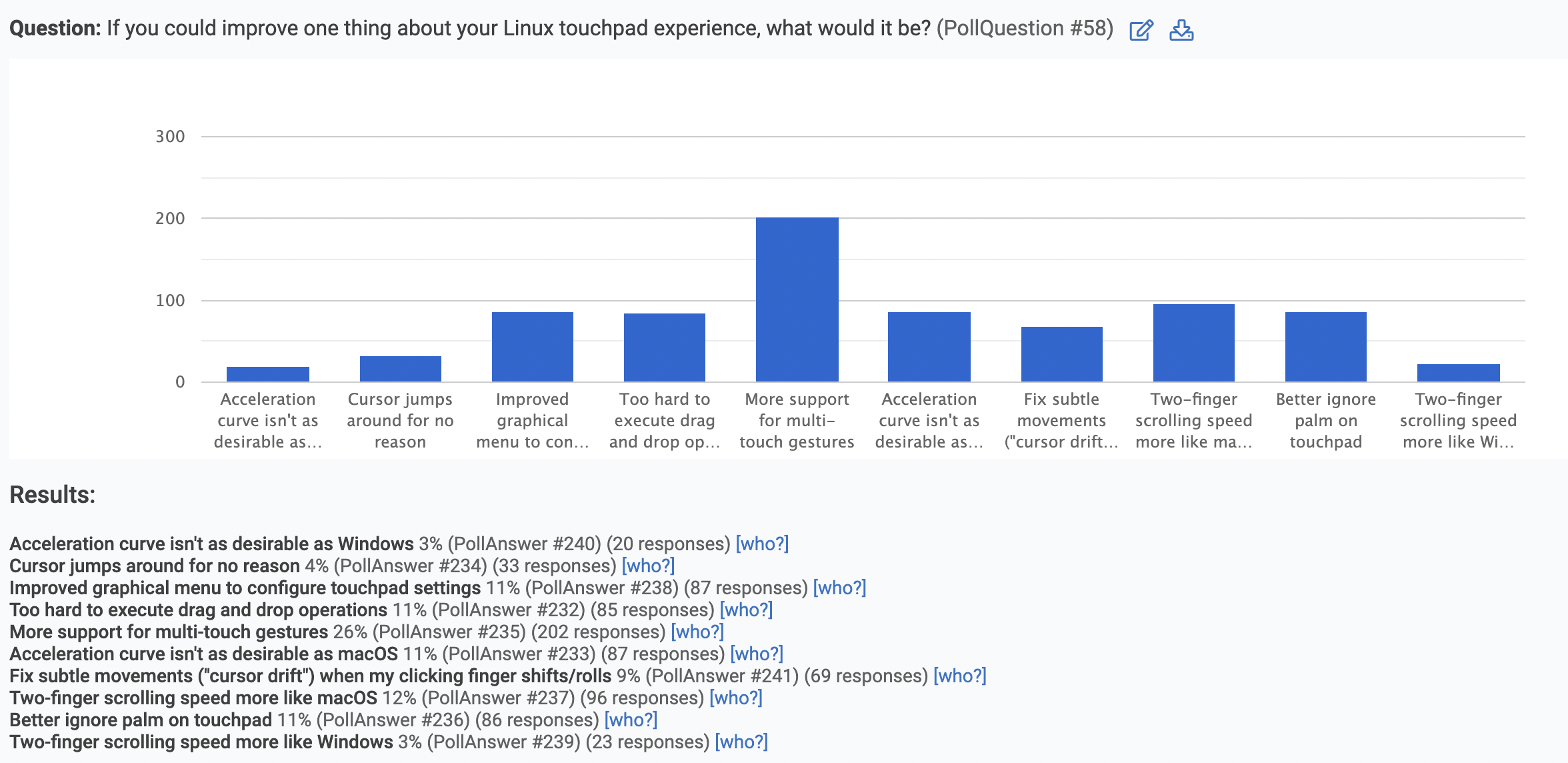Click the Better ignore palm chart bar
This screenshot has width=1568, height=763.
point(1325,347)
